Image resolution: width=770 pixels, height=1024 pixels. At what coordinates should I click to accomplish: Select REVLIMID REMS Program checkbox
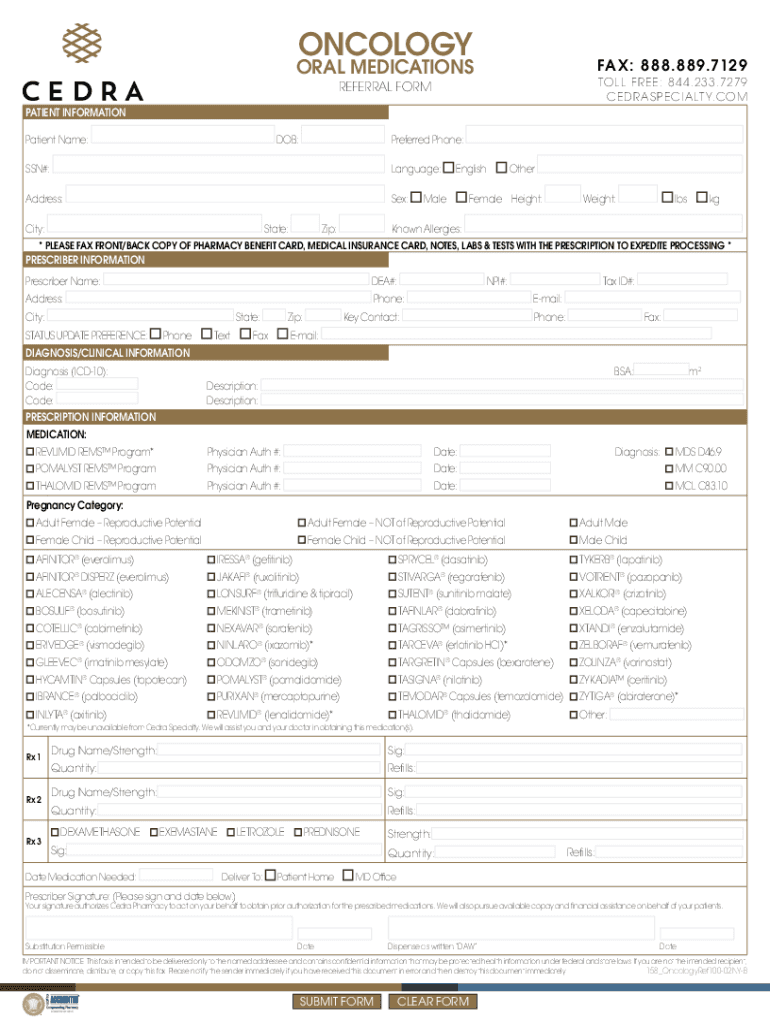(30, 451)
